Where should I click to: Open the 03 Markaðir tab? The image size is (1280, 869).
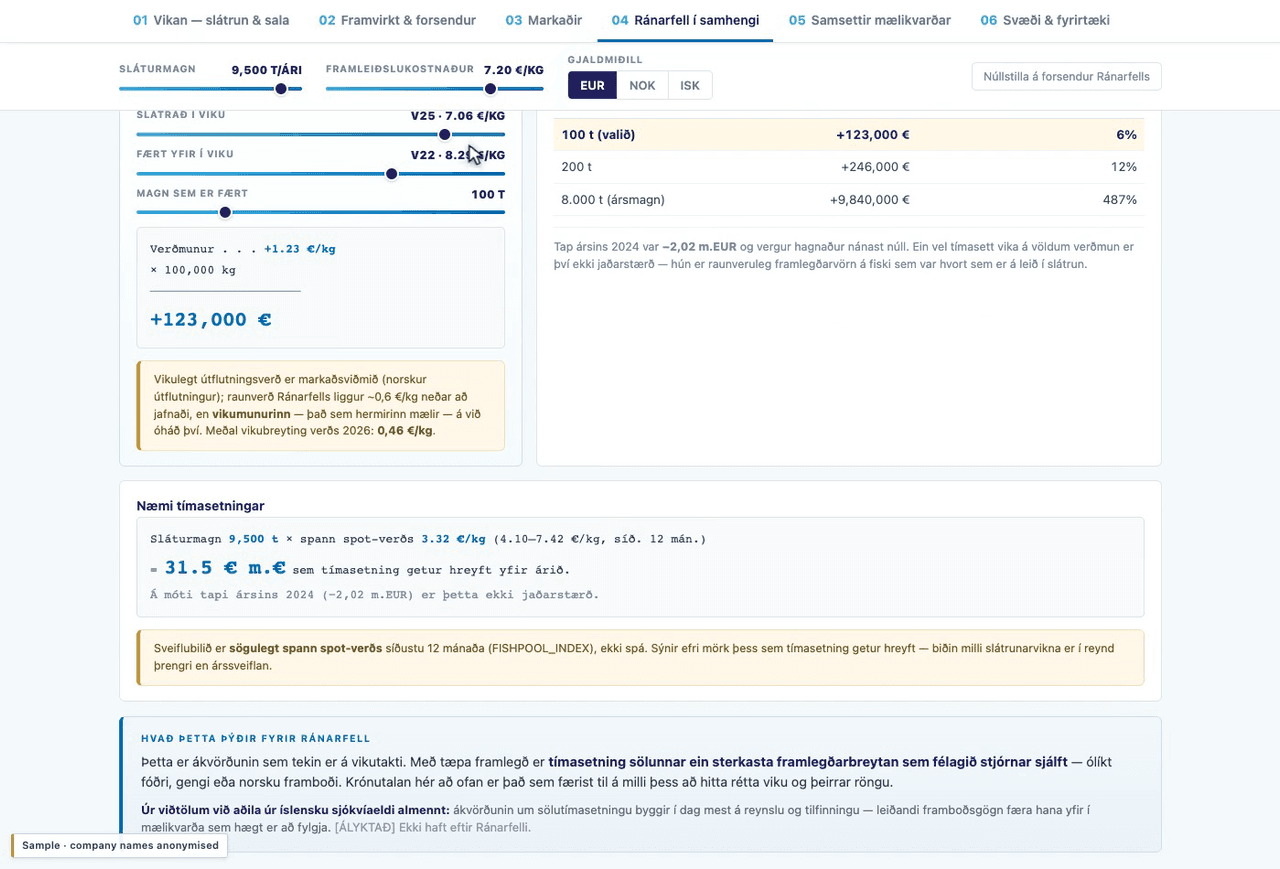coord(544,20)
